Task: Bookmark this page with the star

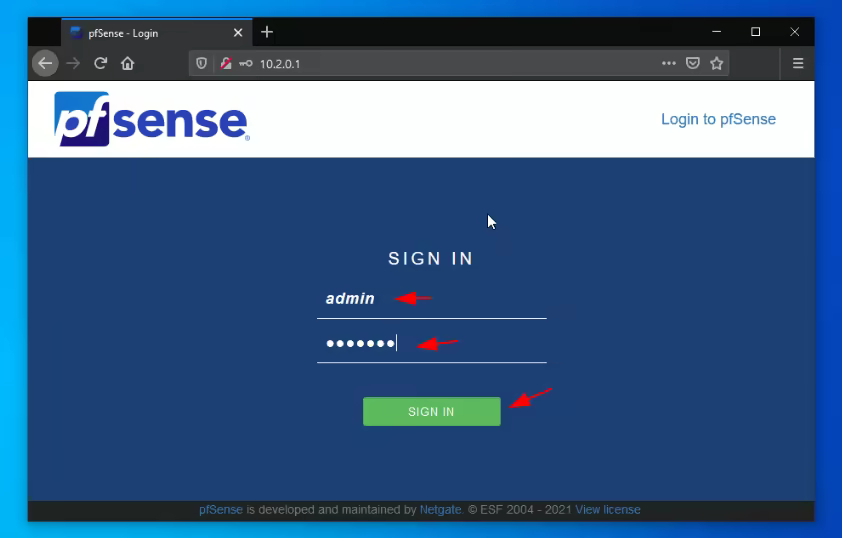Action: coord(716,63)
